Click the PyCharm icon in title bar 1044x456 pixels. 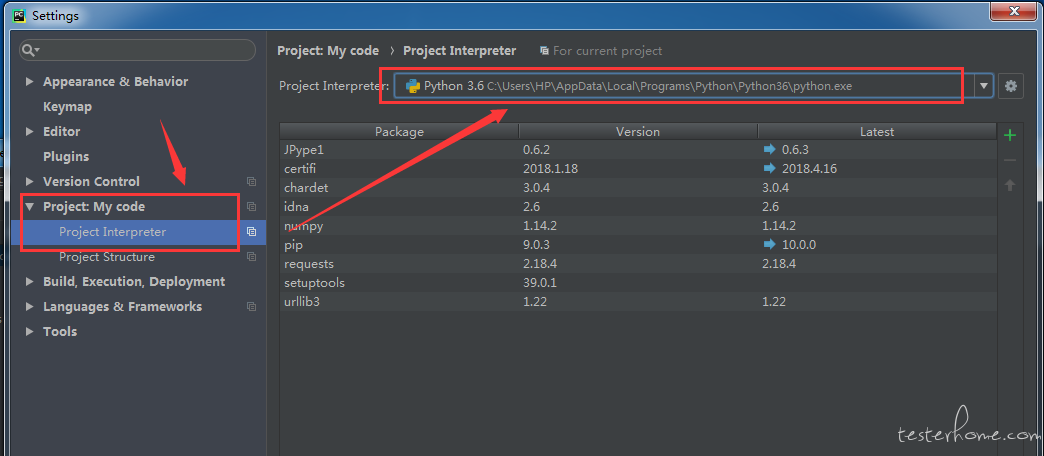coord(20,14)
